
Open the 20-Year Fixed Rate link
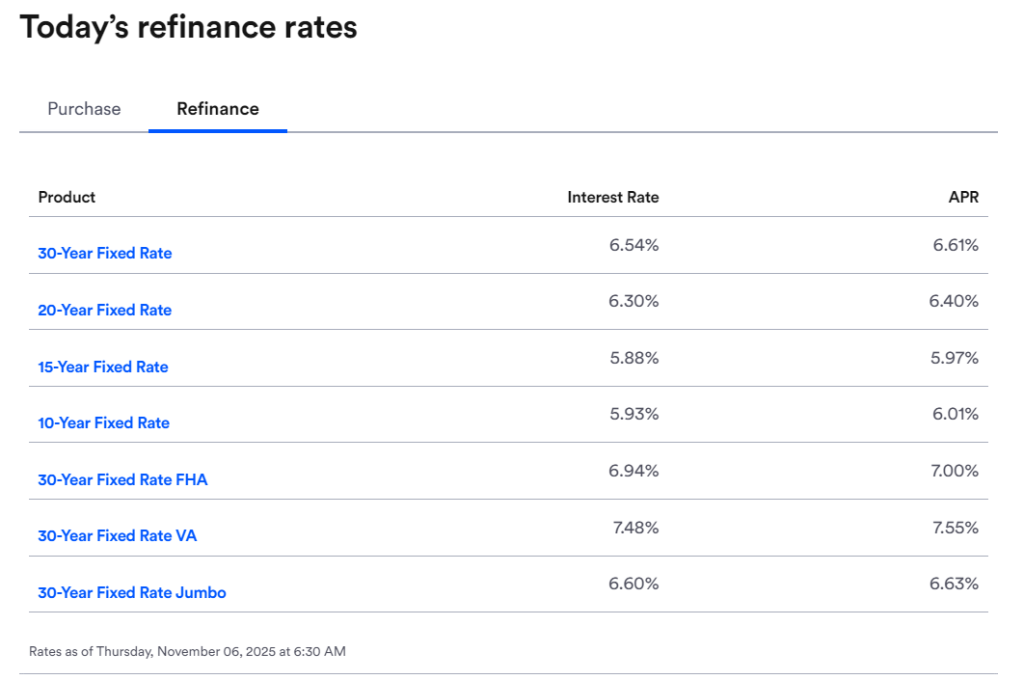(104, 310)
